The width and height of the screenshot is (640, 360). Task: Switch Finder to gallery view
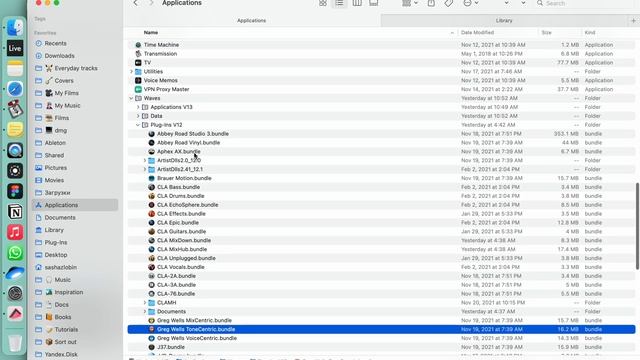[x=373, y=3]
